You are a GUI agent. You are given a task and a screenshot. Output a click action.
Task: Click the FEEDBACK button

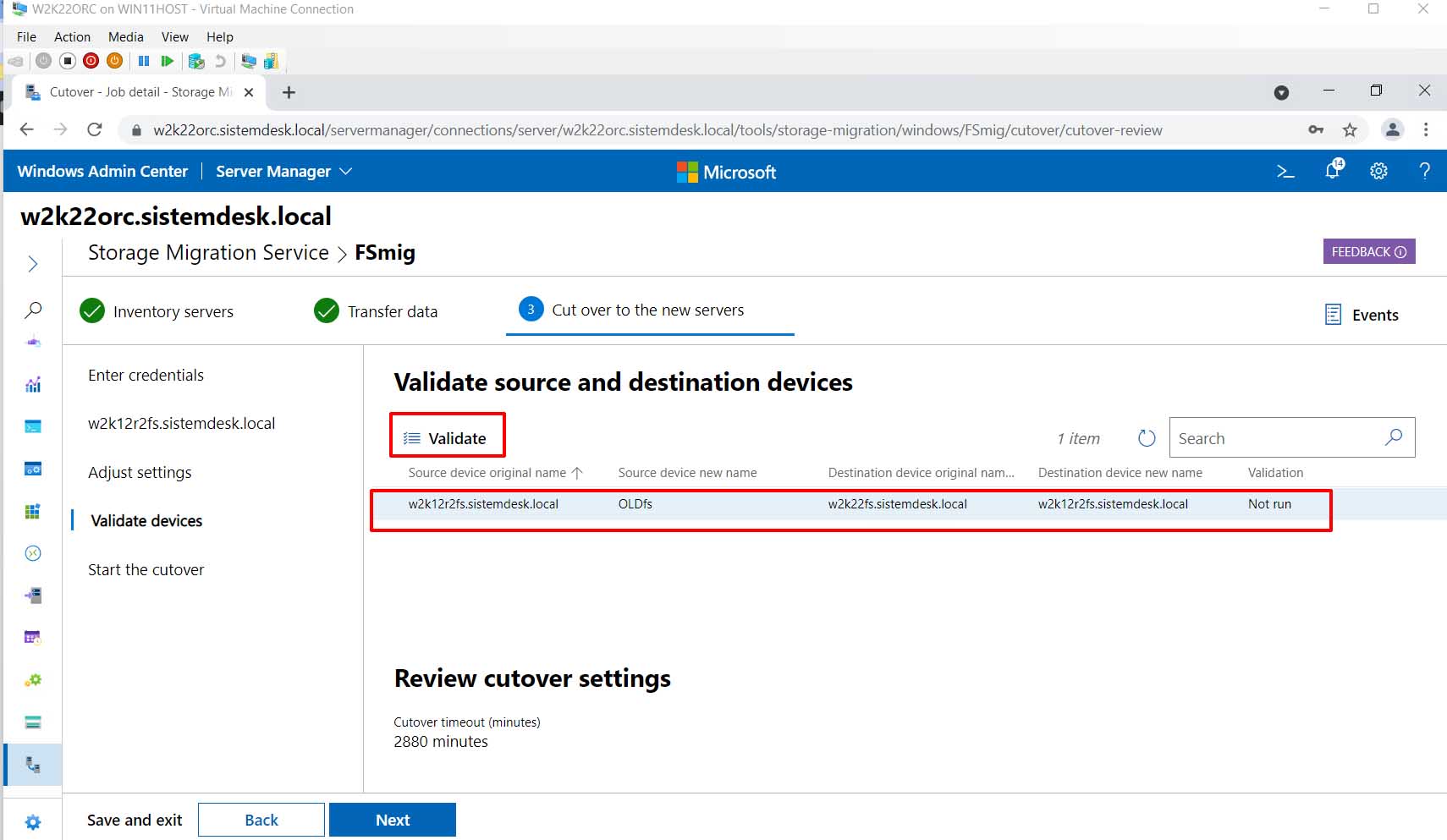[1369, 251]
